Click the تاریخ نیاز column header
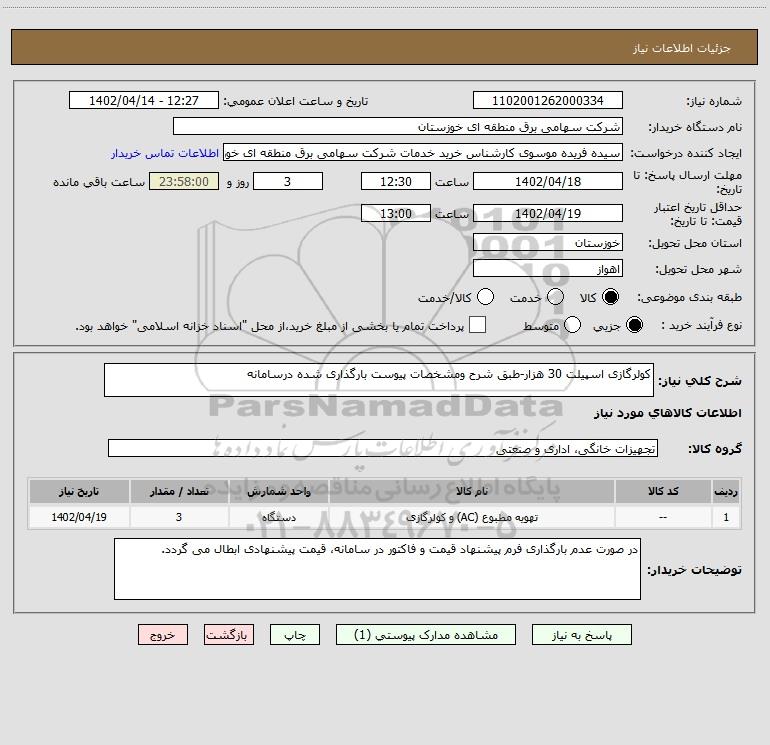This screenshot has height=745, width=770. point(79,492)
